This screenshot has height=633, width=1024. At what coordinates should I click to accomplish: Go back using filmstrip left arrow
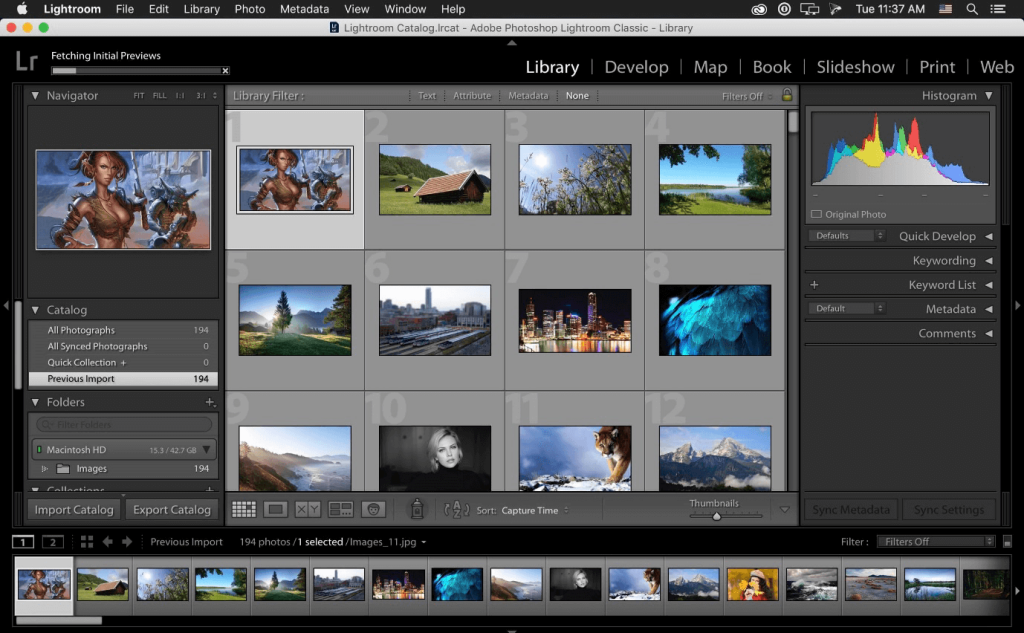(x=107, y=542)
